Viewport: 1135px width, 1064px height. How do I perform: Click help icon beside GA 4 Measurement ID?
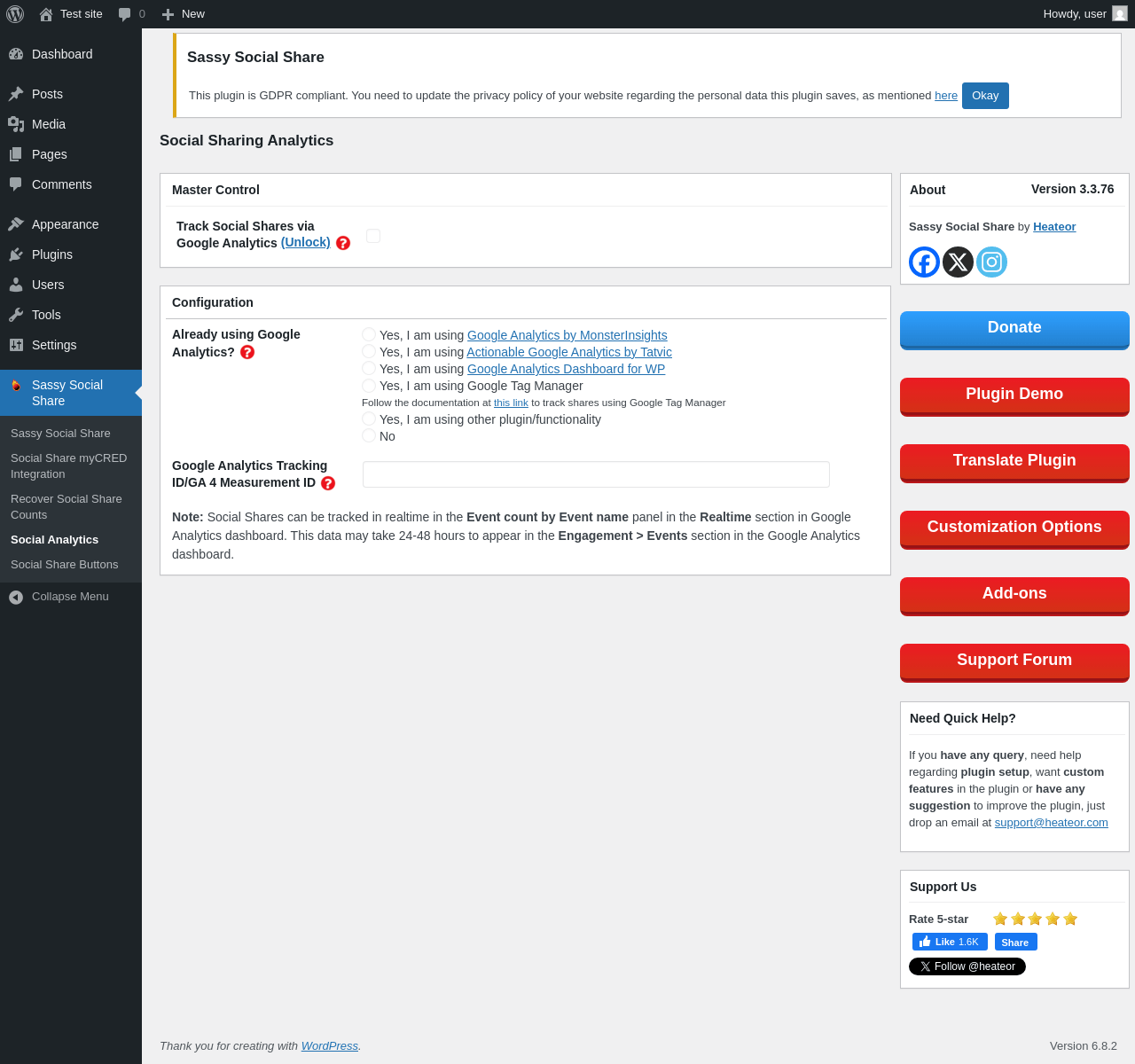click(328, 483)
